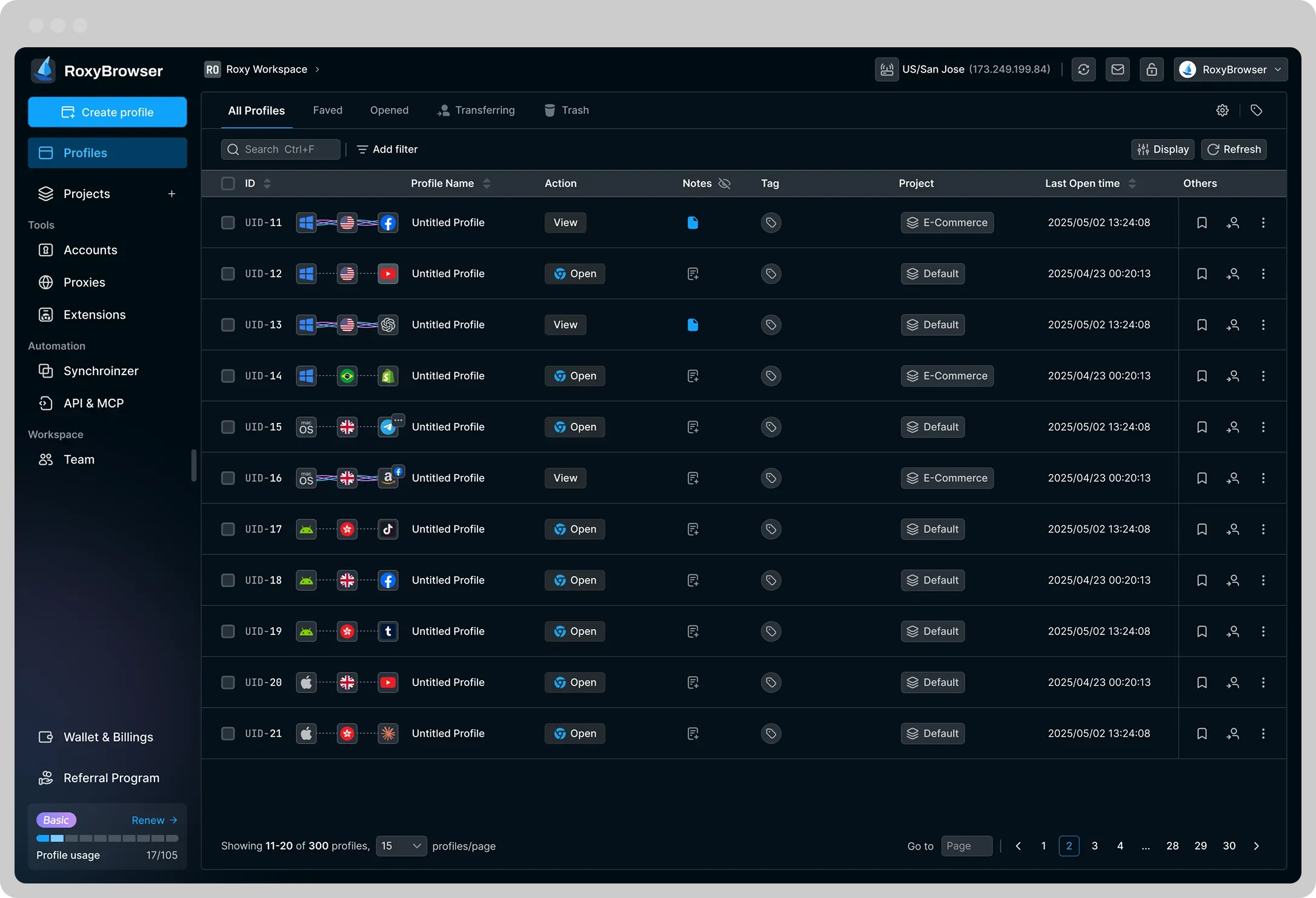Image resolution: width=1316 pixels, height=898 pixels.
Task: Check the UID-12 row checkbox
Action: 228,274
